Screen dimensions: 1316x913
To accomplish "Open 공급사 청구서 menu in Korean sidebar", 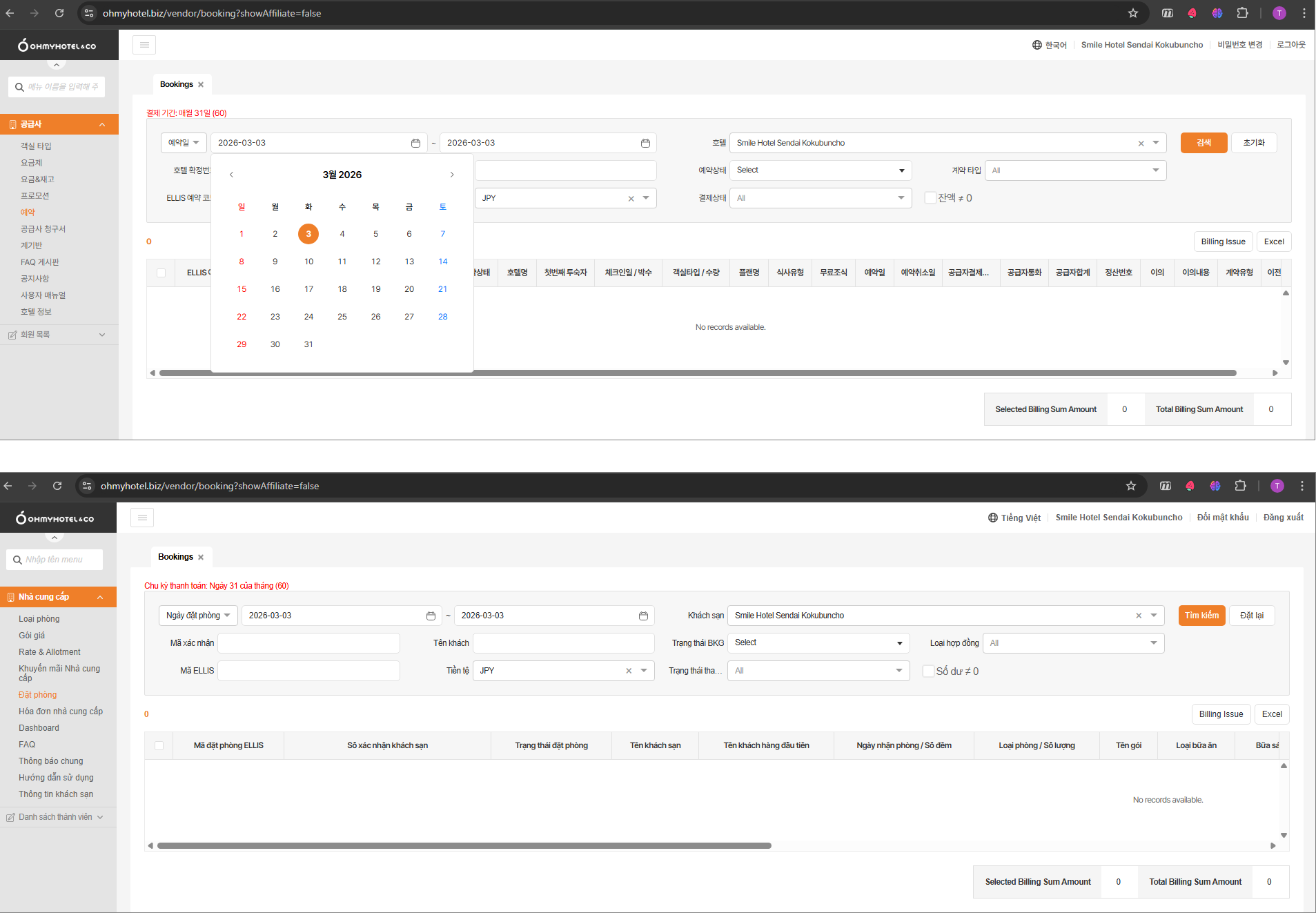I will click(43, 229).
